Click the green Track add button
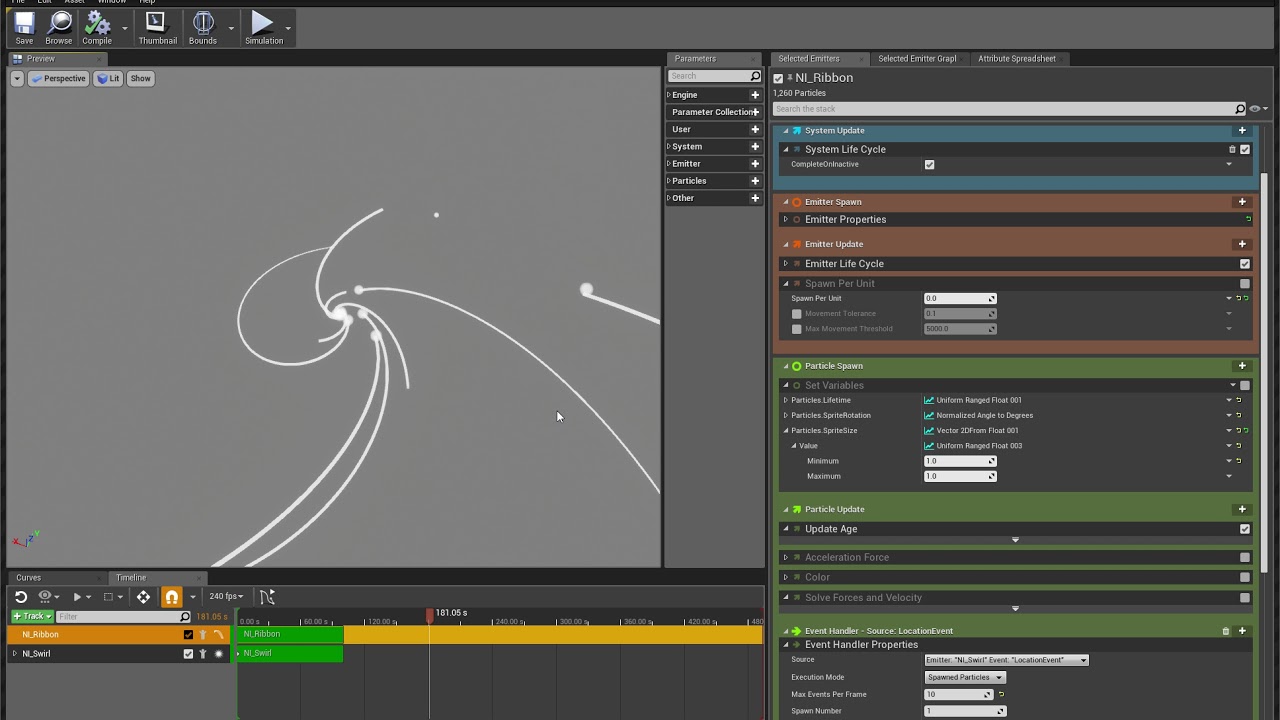Viewport: 1280px width, 720px height. click(x=32, y=616)
